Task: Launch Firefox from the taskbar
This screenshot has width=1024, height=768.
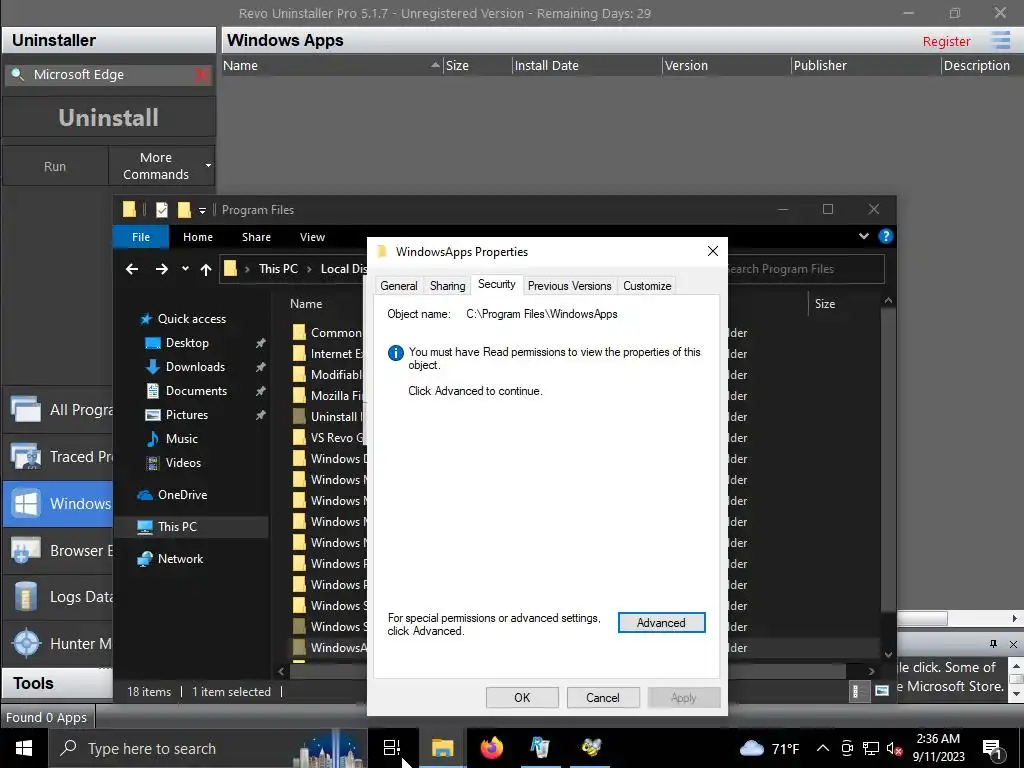Action: (x=492, y=748)
